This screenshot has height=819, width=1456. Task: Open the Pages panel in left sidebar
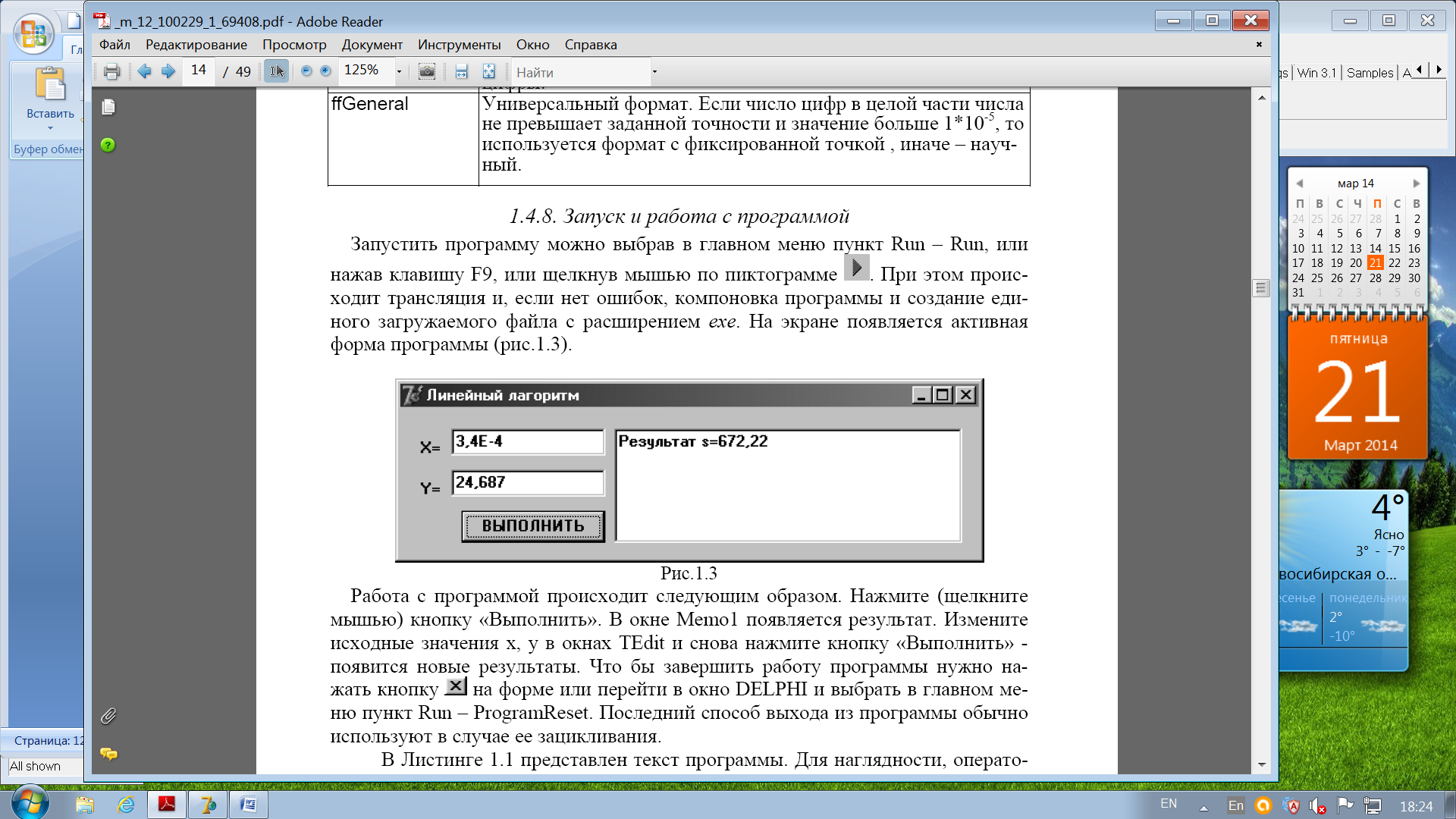[x=108, y=108]
